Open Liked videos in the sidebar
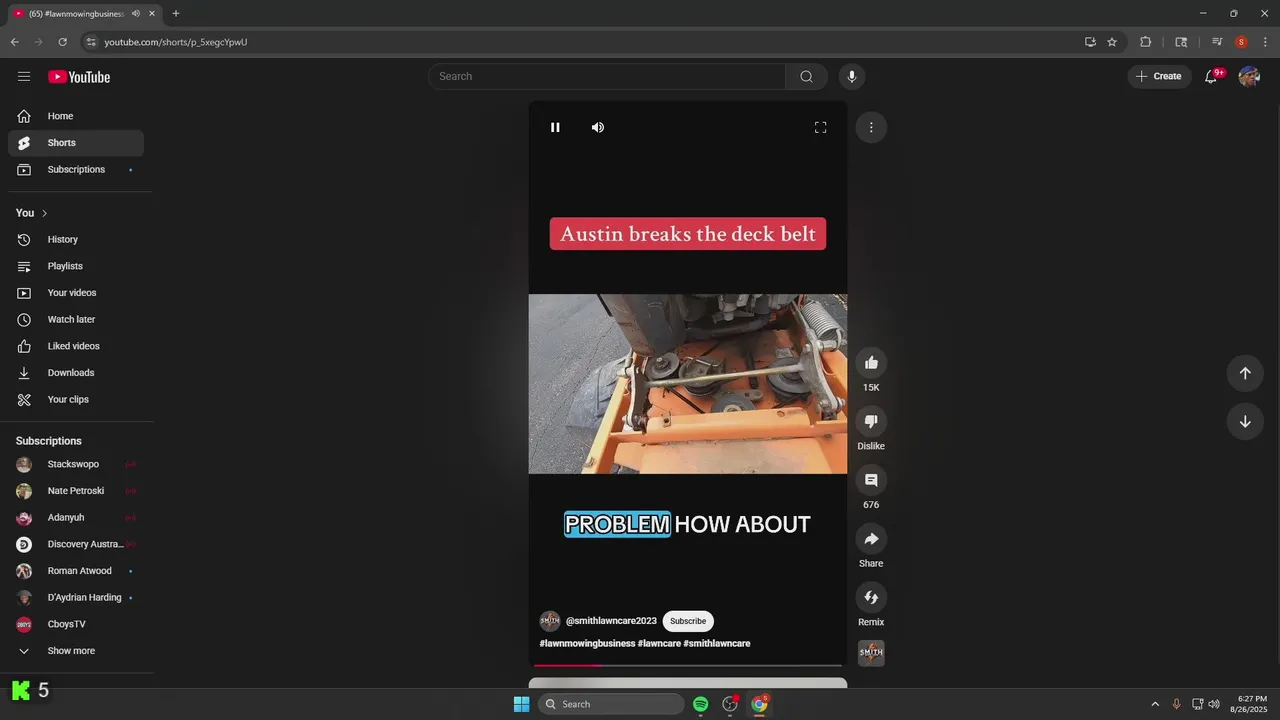Viewport: 1280px width, 720px height. (76, 346)
